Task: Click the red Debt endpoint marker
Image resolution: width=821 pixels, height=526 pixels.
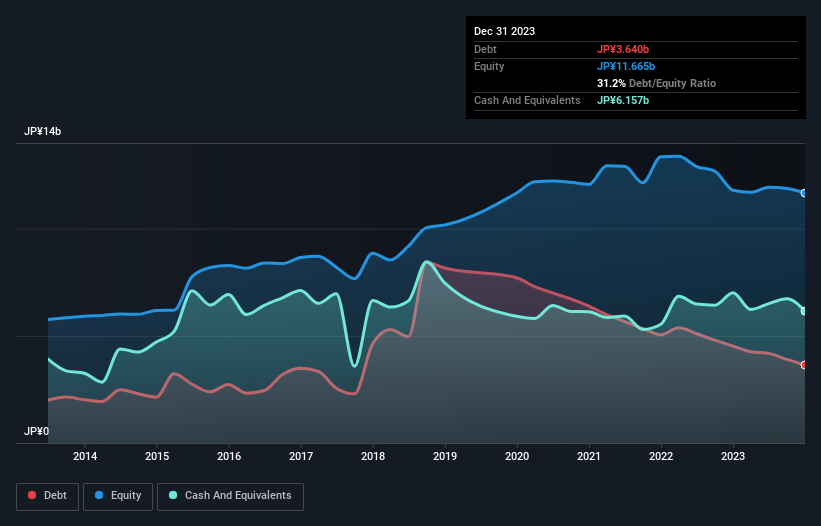Action: (804, 365)
